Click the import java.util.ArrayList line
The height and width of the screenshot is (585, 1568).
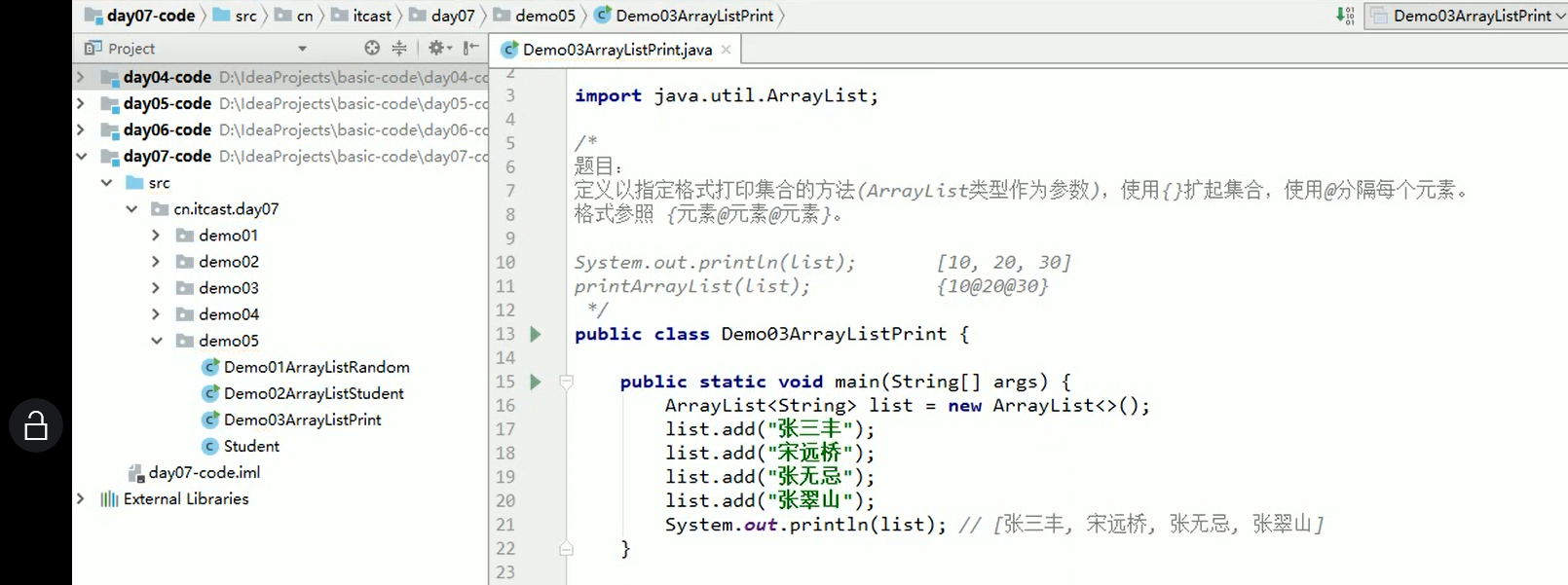(727, 95)
